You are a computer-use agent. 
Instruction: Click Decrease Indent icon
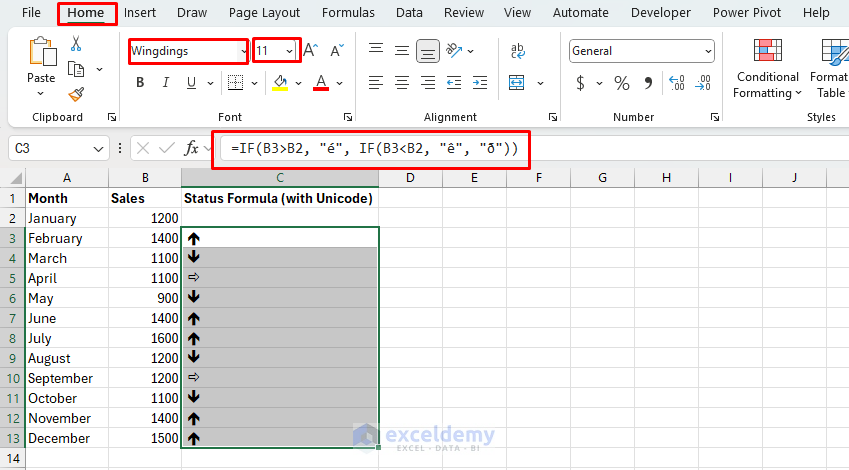(454, 82)
